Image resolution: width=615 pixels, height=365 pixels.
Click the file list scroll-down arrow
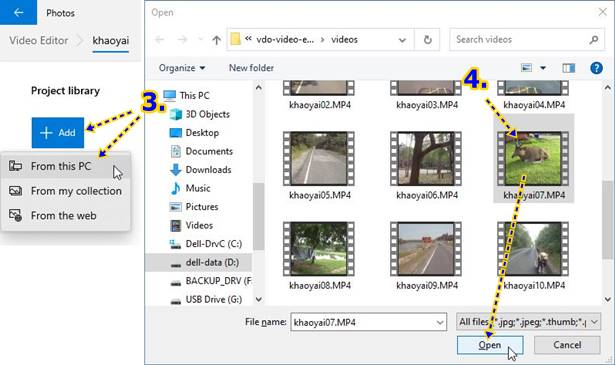608,300
